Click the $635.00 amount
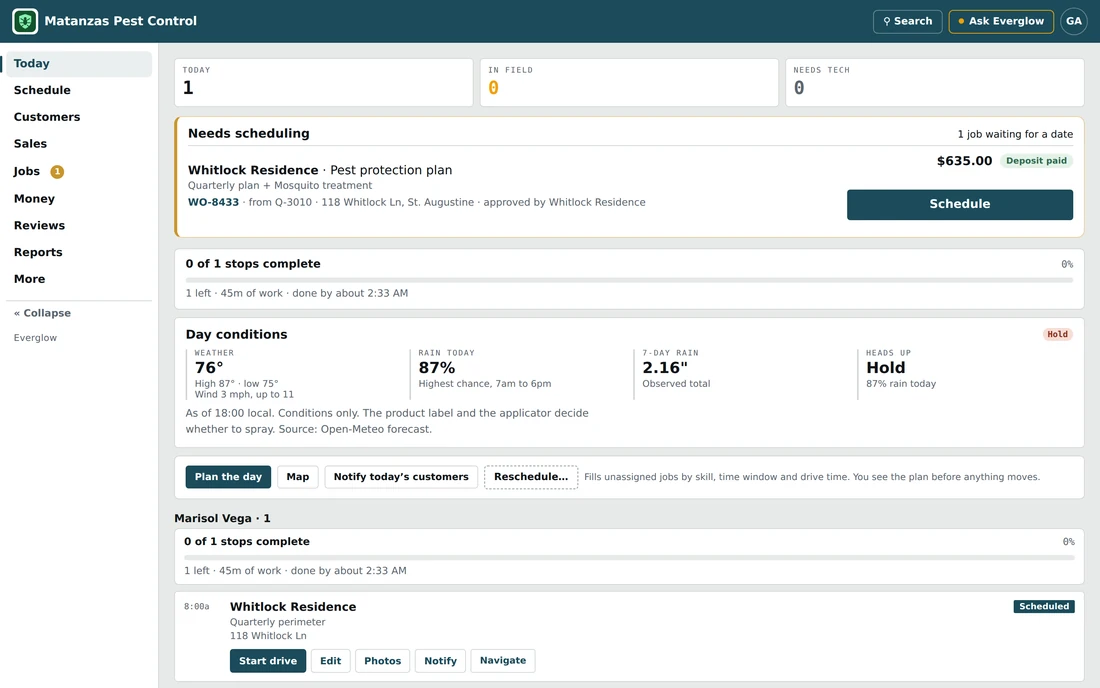This screenshot has width=1100, height=688. tap(964, 161)
